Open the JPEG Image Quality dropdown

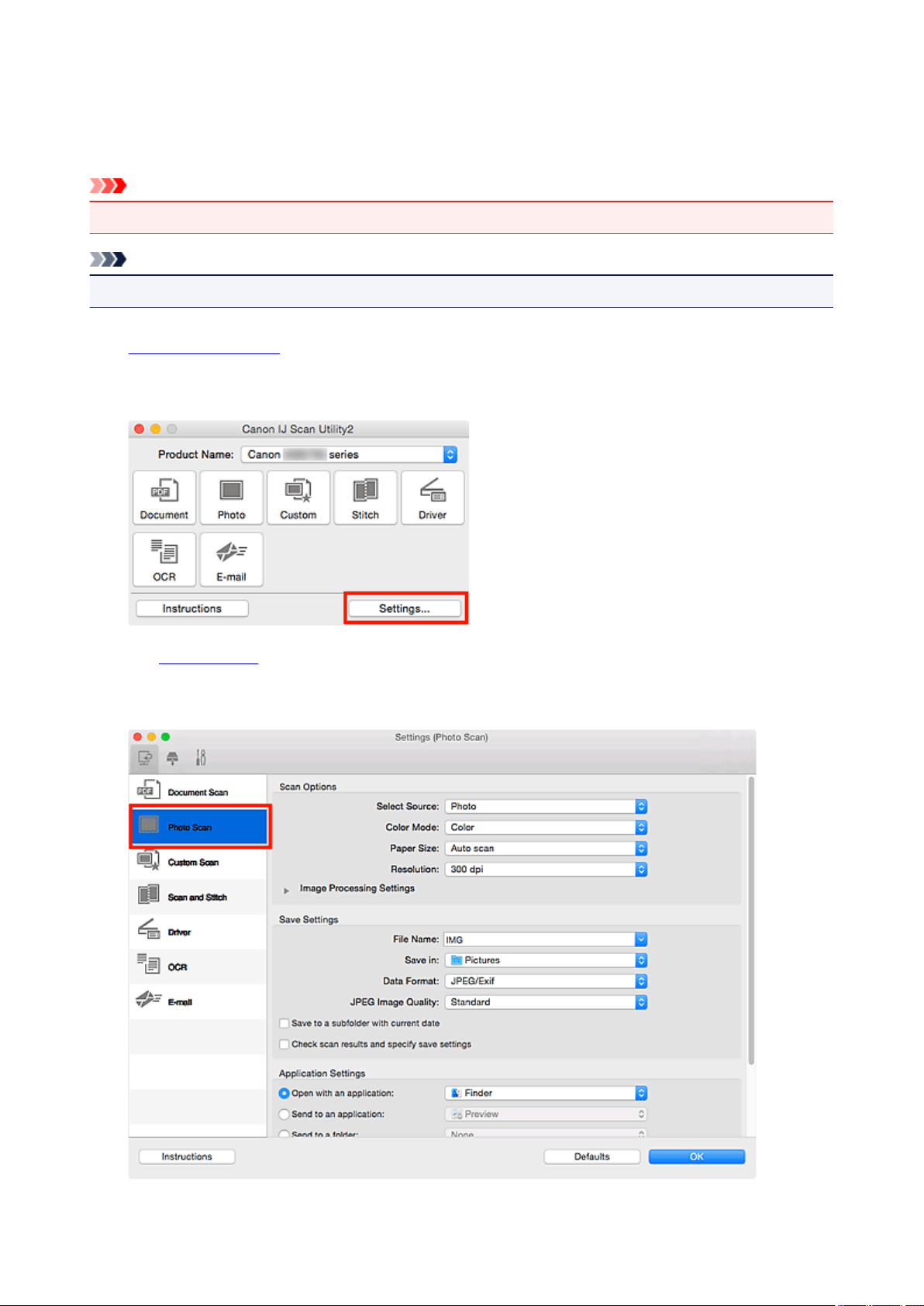pyautogui.click(x=546, y=1001)
